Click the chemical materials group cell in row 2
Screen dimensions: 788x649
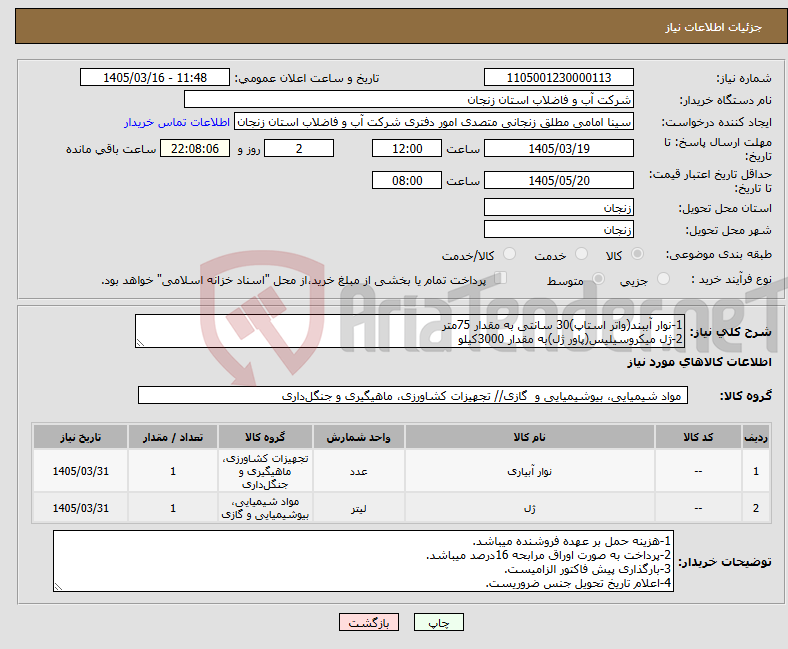[x=265, y=508]
